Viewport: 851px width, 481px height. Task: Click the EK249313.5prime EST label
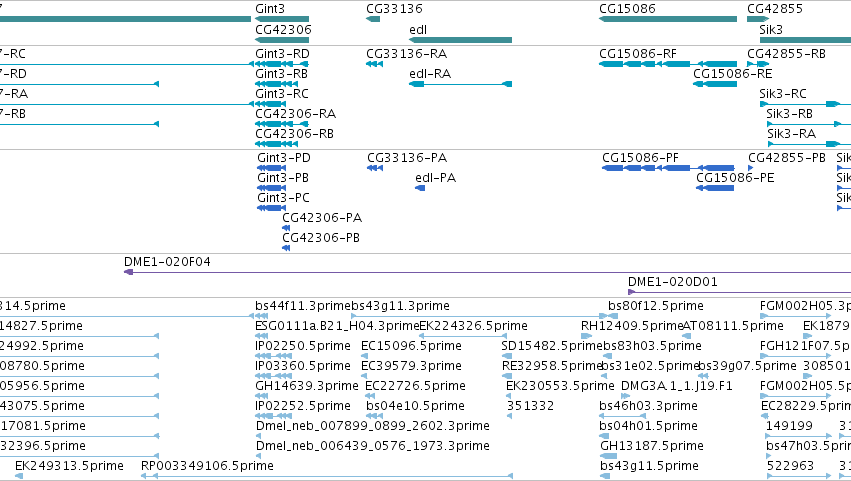click(69, 466)
